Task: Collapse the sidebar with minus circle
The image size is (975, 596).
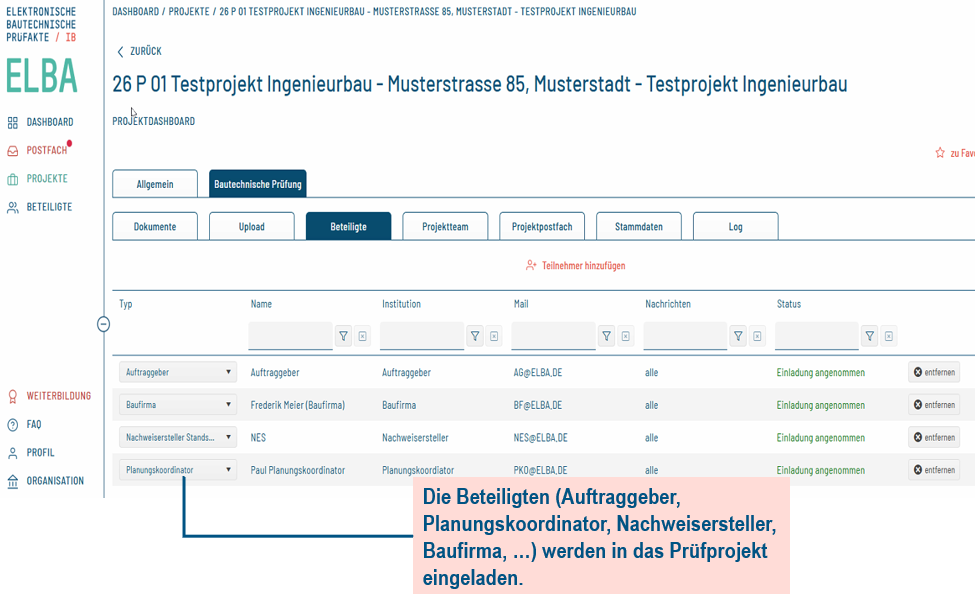Action: pos(103,324)
